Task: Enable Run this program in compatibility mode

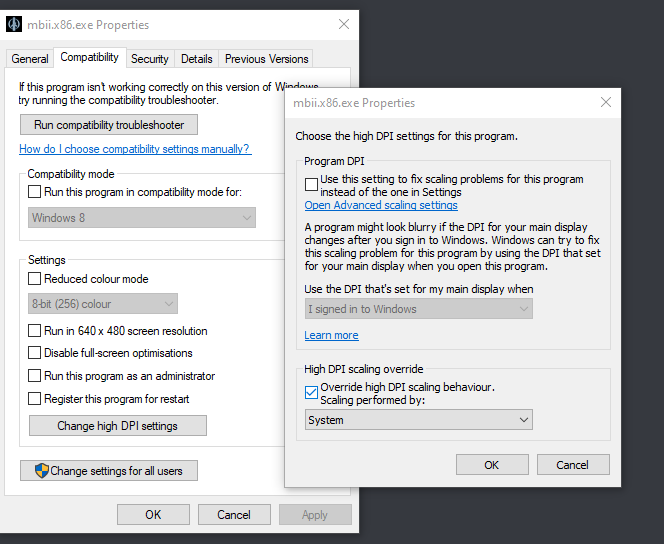Action: click(35, 192)
